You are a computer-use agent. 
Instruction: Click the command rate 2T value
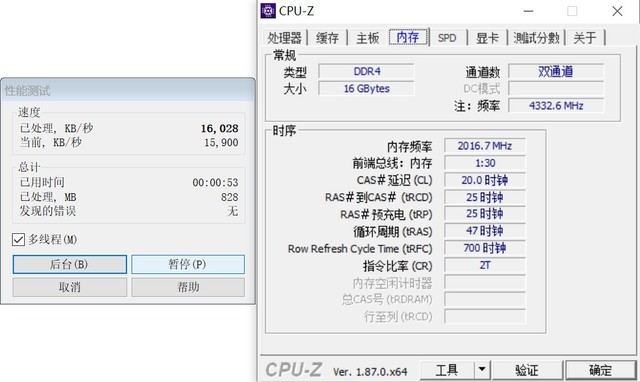tap(485, 265)
